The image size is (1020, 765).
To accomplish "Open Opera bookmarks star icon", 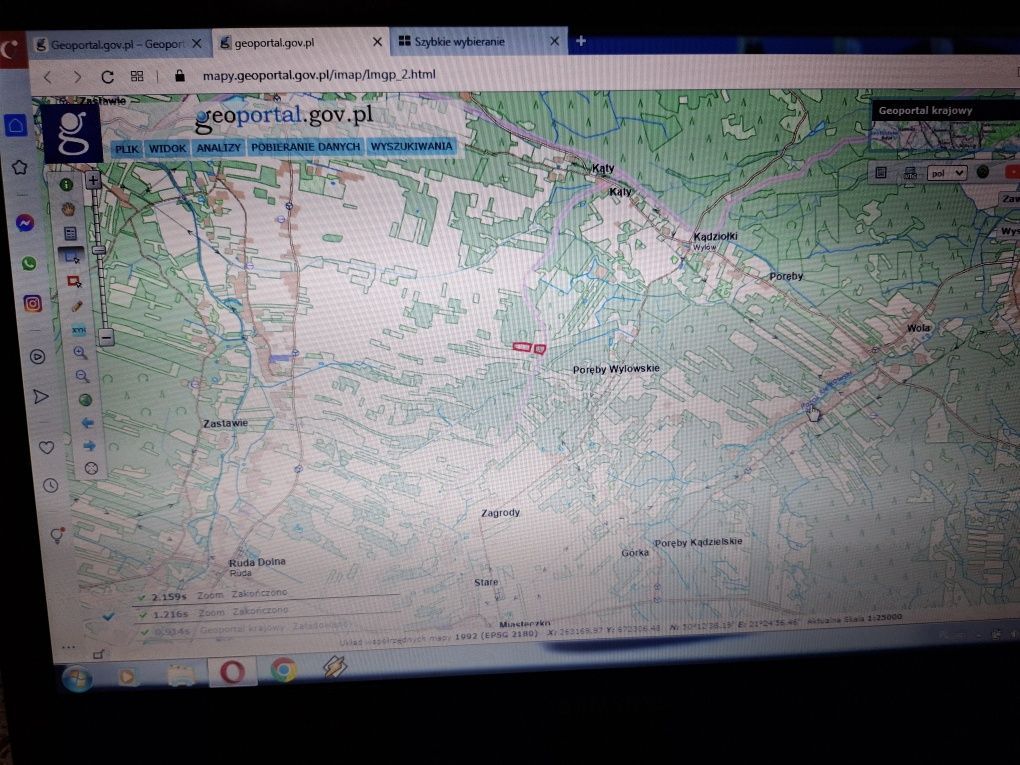I will [x=20, y=167].
